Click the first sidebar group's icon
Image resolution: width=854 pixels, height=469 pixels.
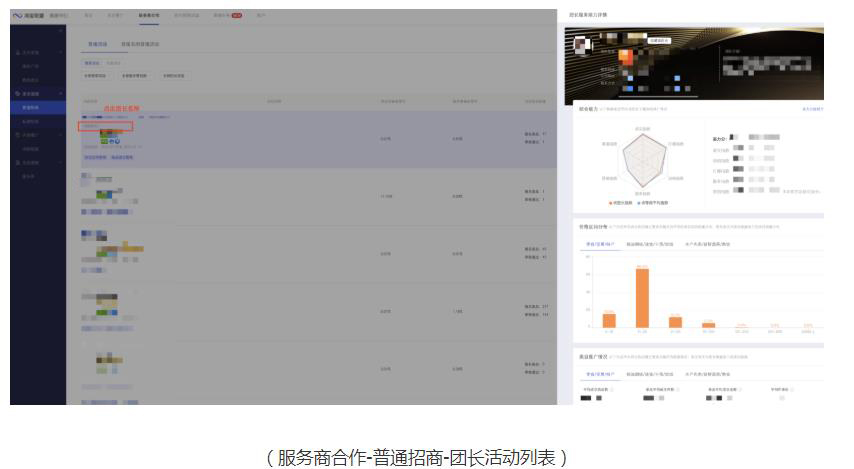point(17,52)
